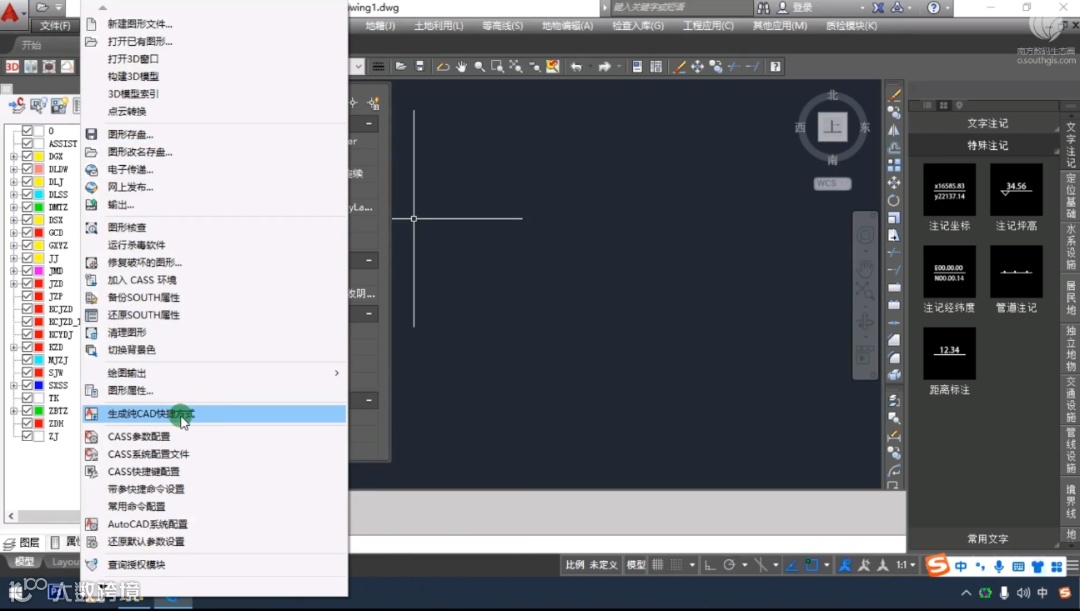Toggle the SXSS layer checkbox
The image size is (1080, 611).
click(27, 385)
